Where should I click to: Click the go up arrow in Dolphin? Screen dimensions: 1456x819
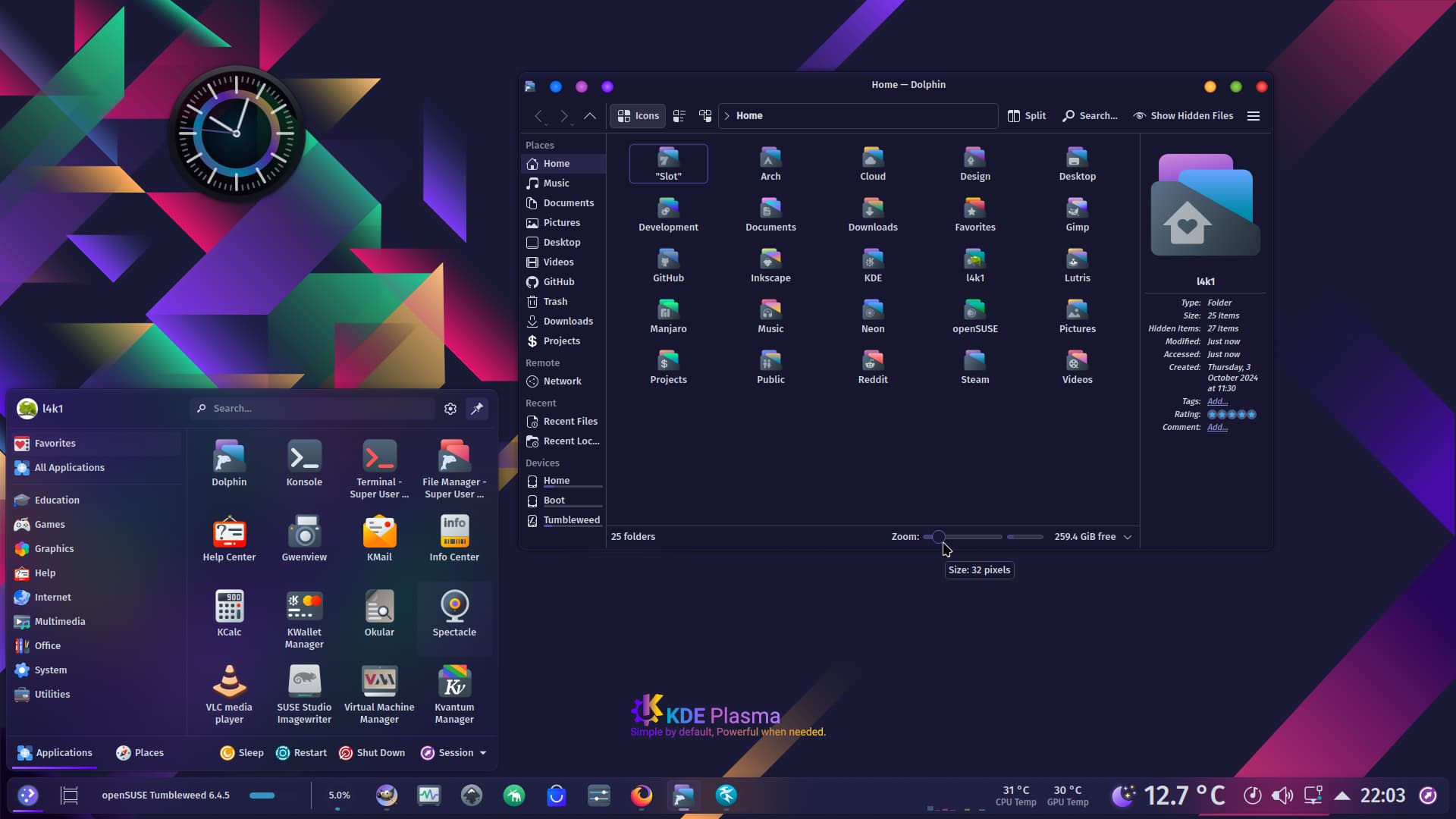(589, 116)
